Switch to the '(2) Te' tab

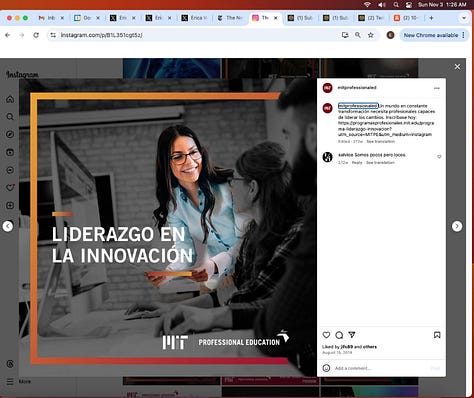(371, 18)
